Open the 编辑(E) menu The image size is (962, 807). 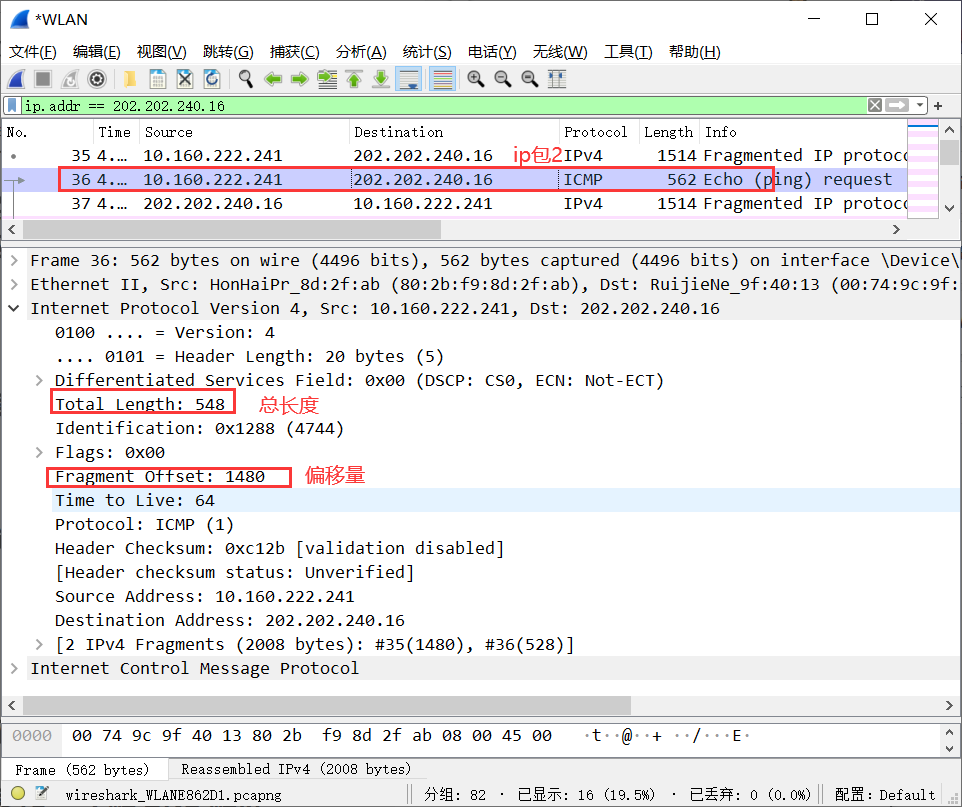click(96, 52)
